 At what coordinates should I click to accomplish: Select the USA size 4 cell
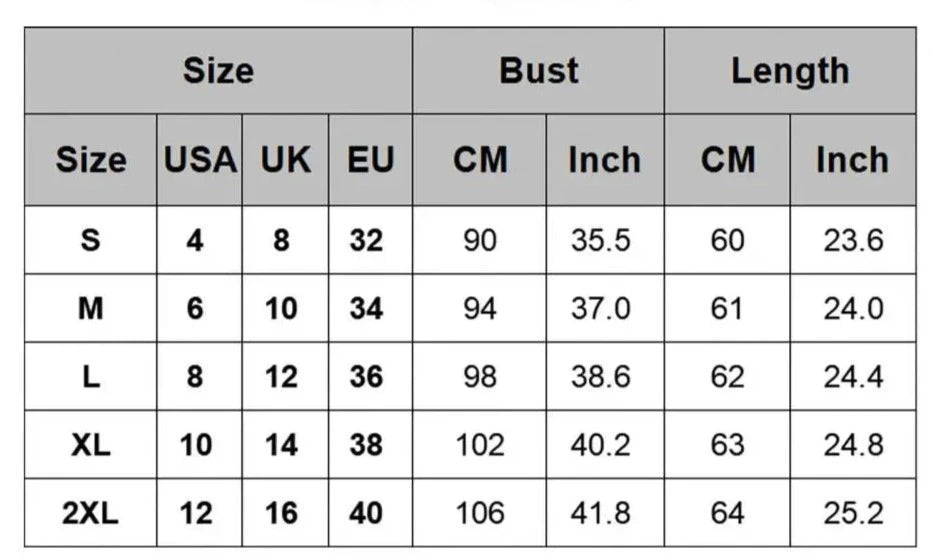(196, 241)
